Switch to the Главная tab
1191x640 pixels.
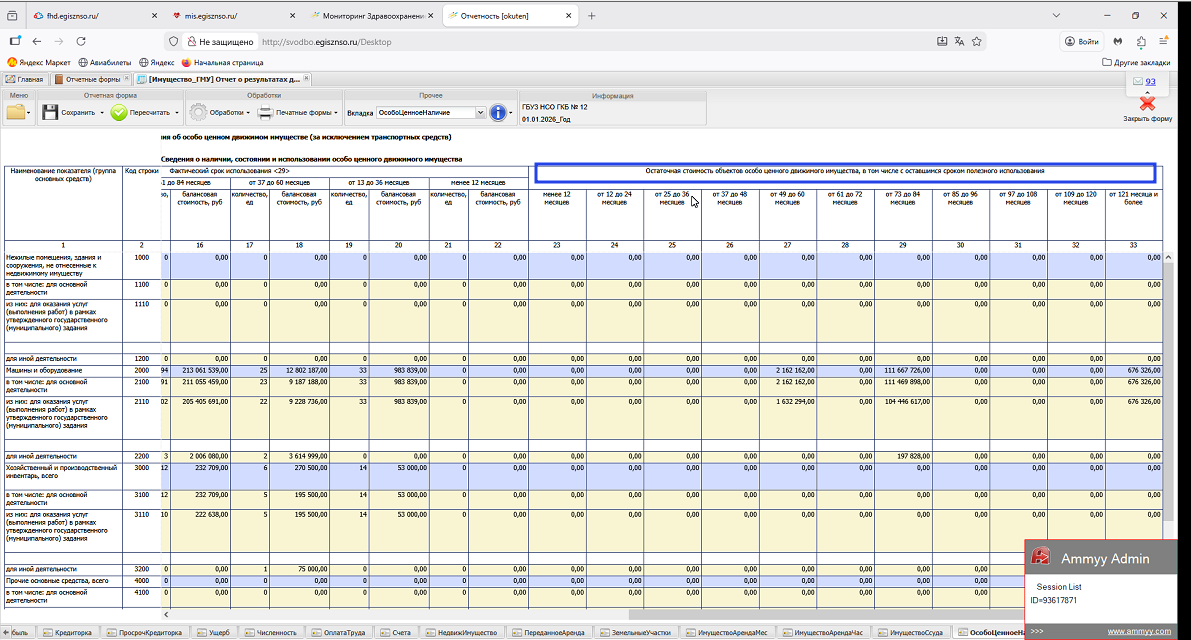pos(25,79)
